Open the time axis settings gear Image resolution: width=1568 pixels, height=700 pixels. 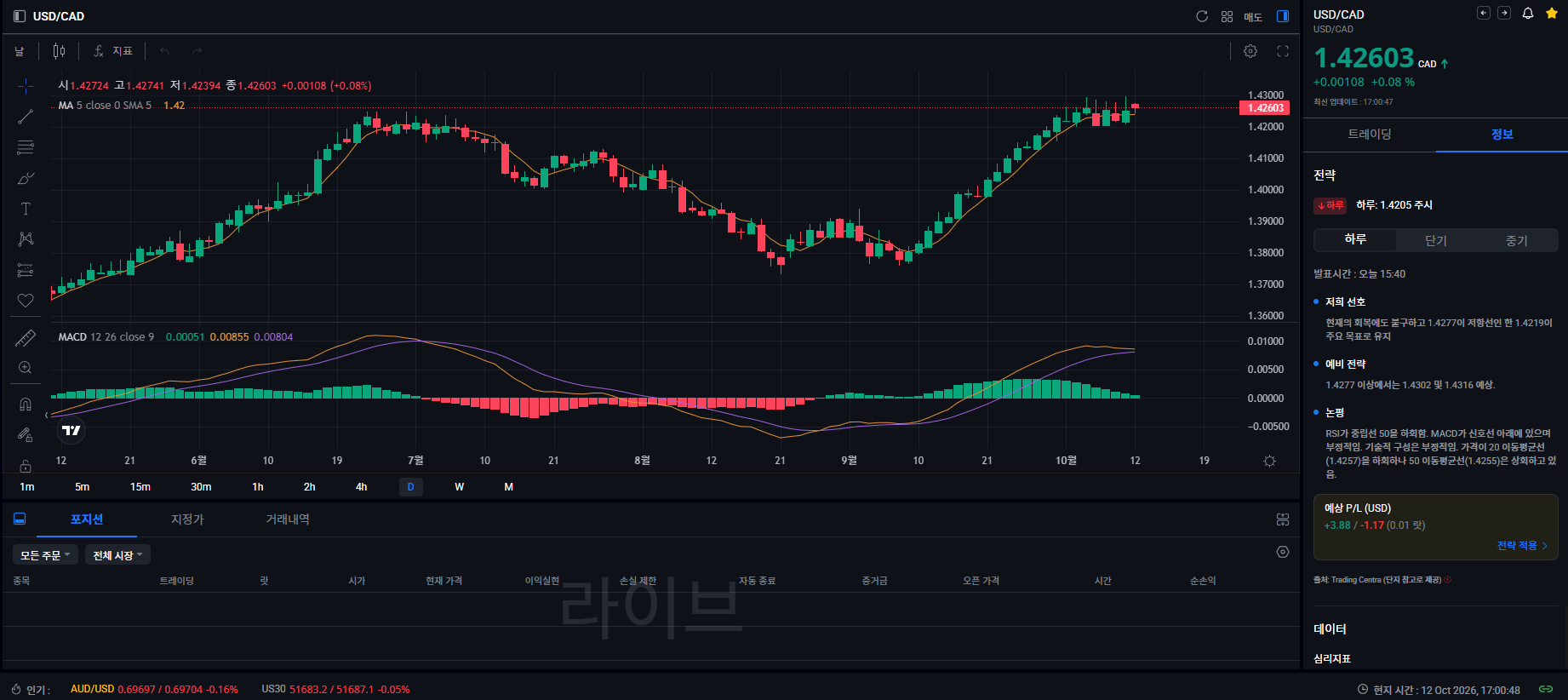1269,461
